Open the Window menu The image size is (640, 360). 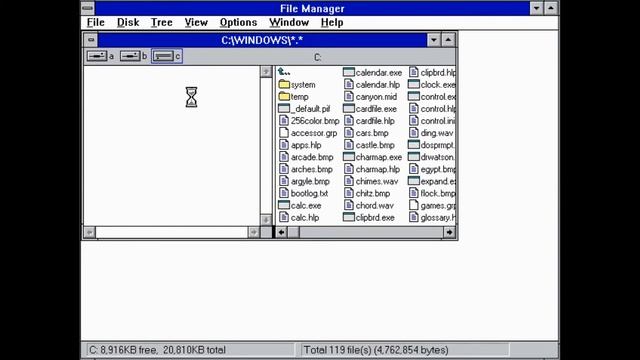click(x=289, y=22)
